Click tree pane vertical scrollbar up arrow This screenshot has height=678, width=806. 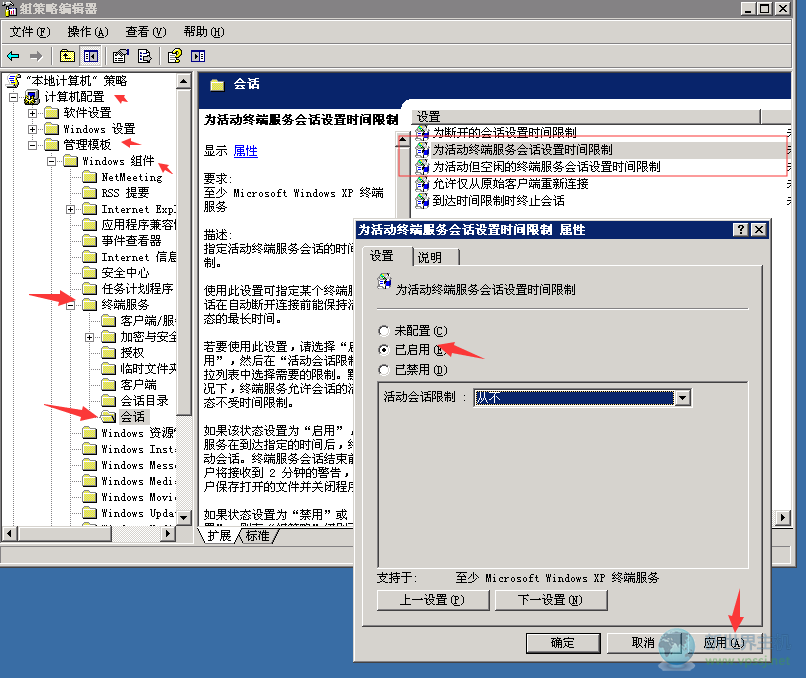184,81
